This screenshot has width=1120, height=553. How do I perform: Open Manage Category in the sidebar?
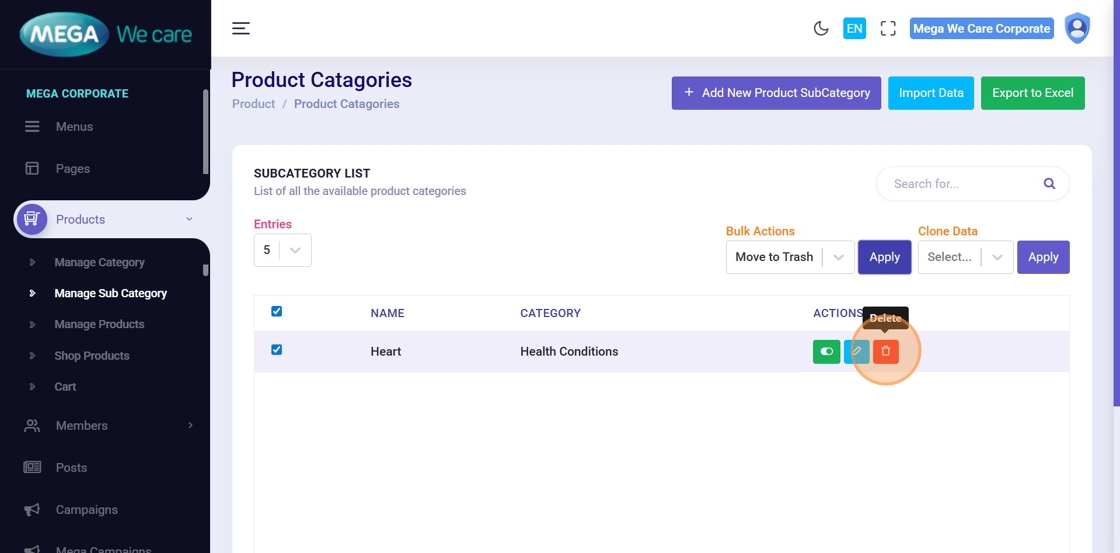coord(99,262)
